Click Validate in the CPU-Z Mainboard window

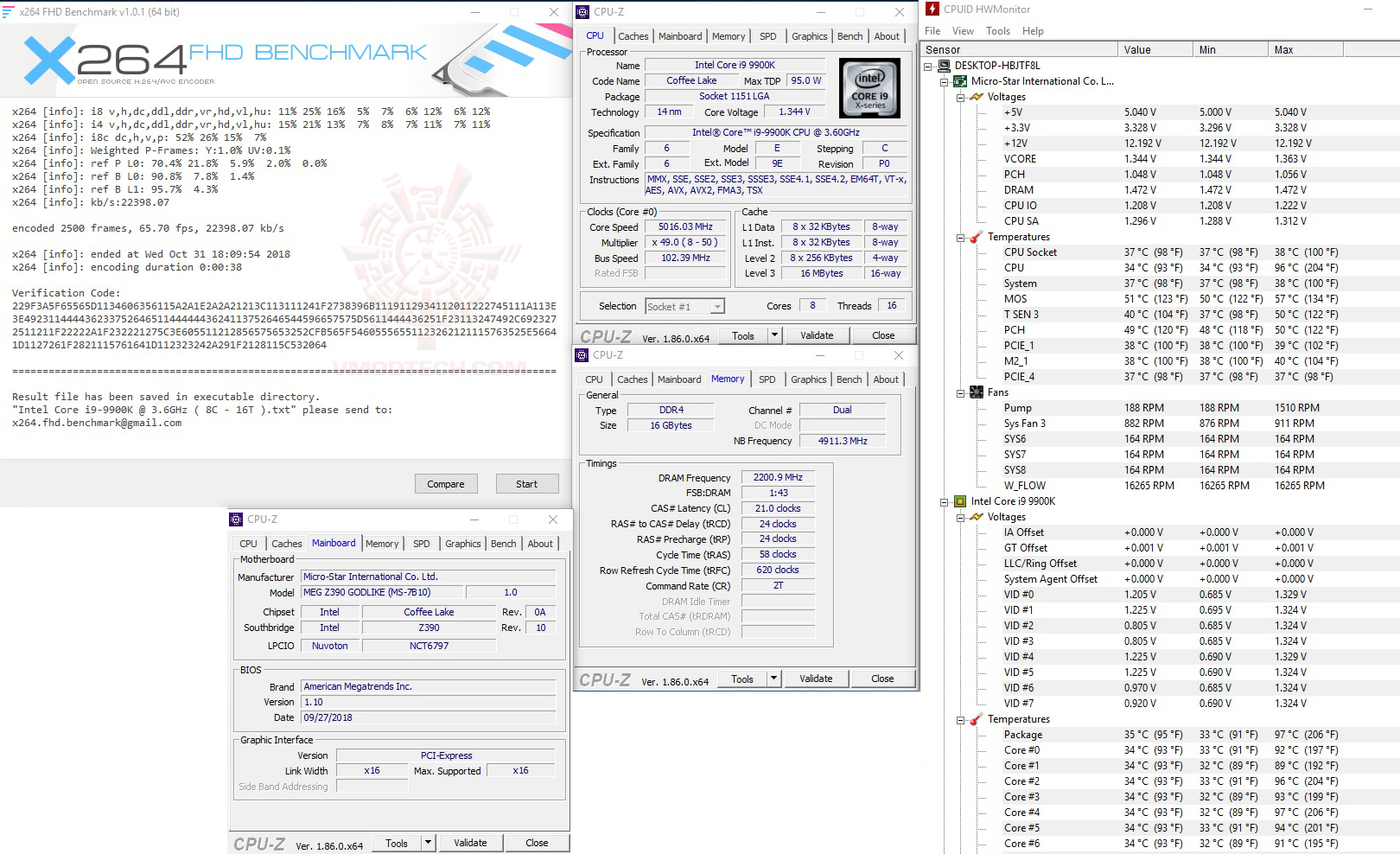coord(470,842)
